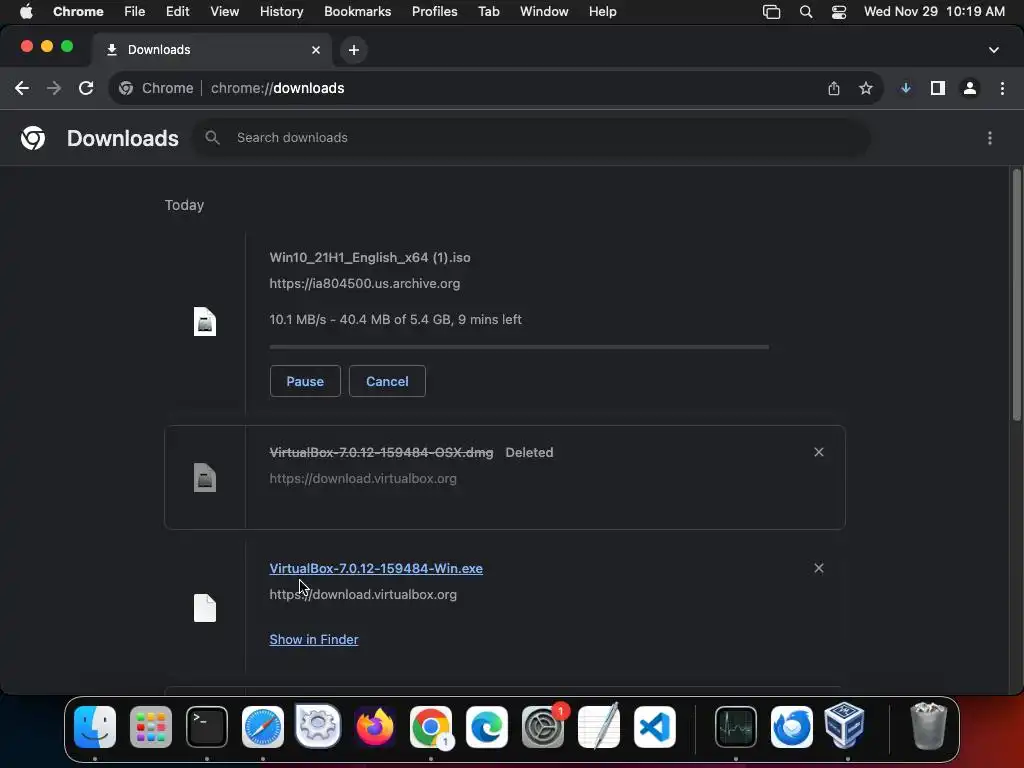This screenshot has height=768, width=1024.
Task: Remove VirtualBox Win.exe entry from list
Action: pos(819,568)
